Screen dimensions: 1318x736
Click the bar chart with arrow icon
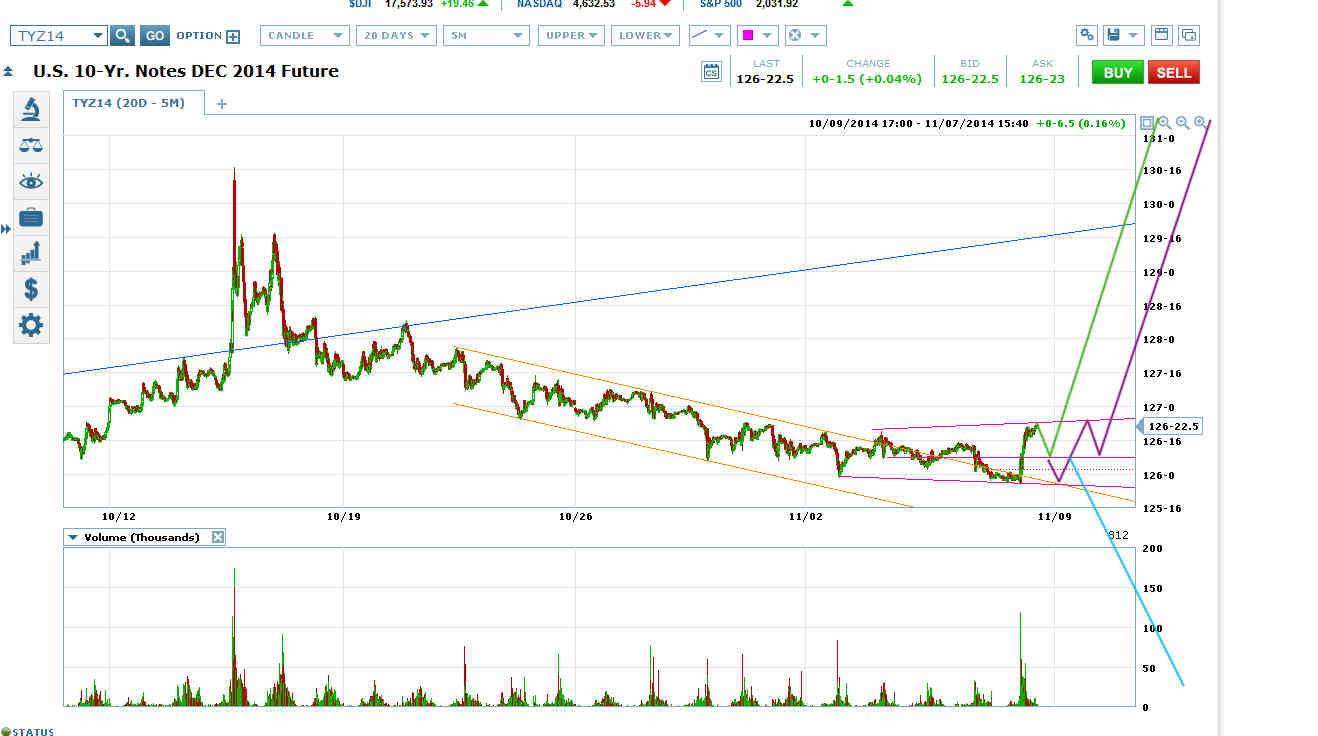pos(31,253)
